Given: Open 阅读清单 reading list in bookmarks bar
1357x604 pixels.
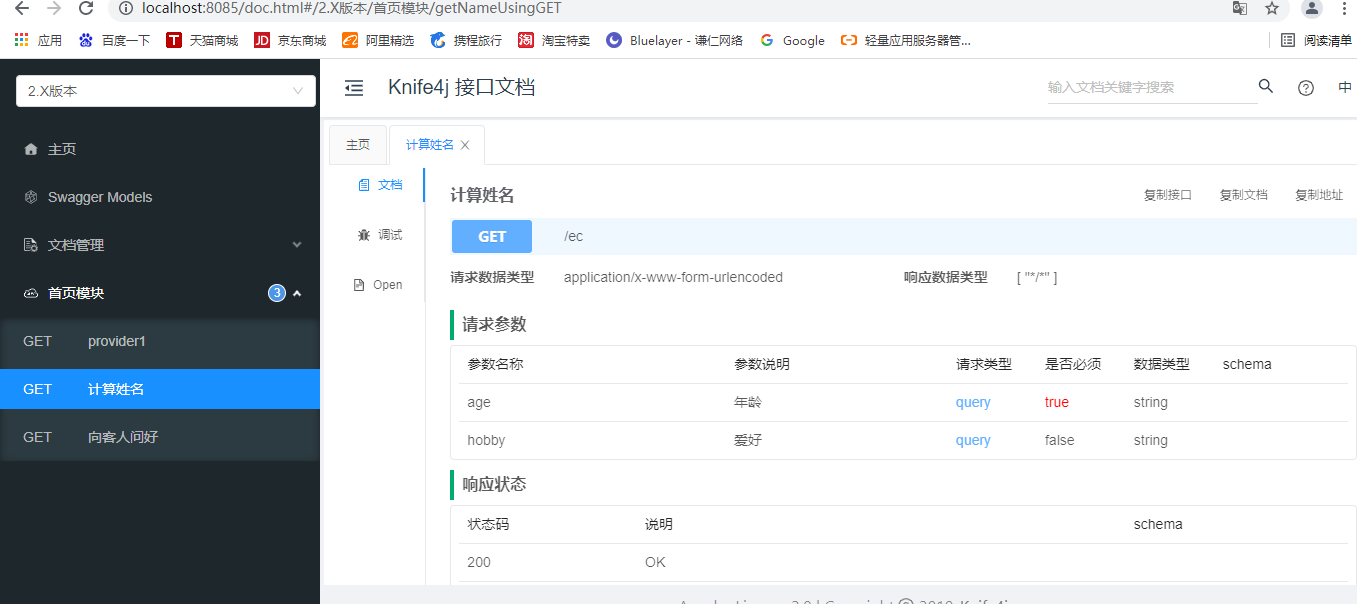Looking at the screenshot, I should pyautogui.click(x=1317, y=40).
